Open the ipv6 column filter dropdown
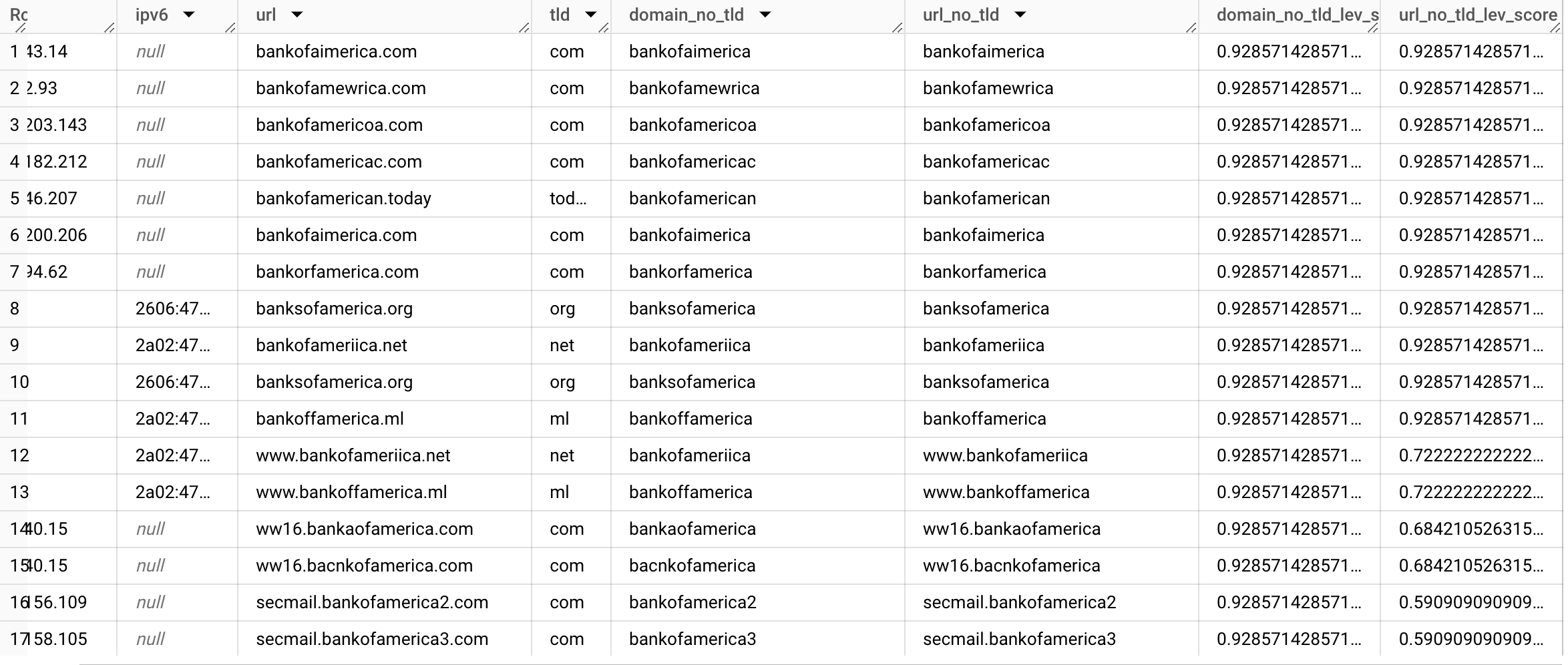The image size is (1568, 665). [x=190, y=15]
